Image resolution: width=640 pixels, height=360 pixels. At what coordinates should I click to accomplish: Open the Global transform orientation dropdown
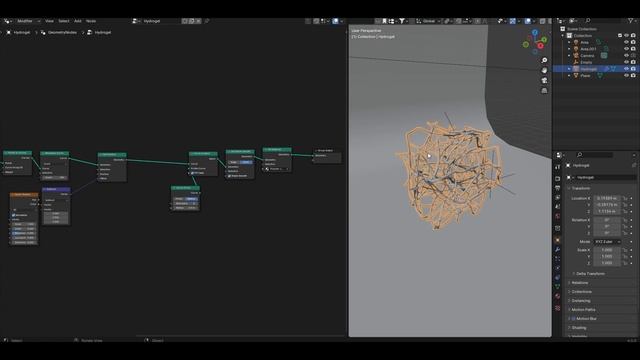point(427,21)
